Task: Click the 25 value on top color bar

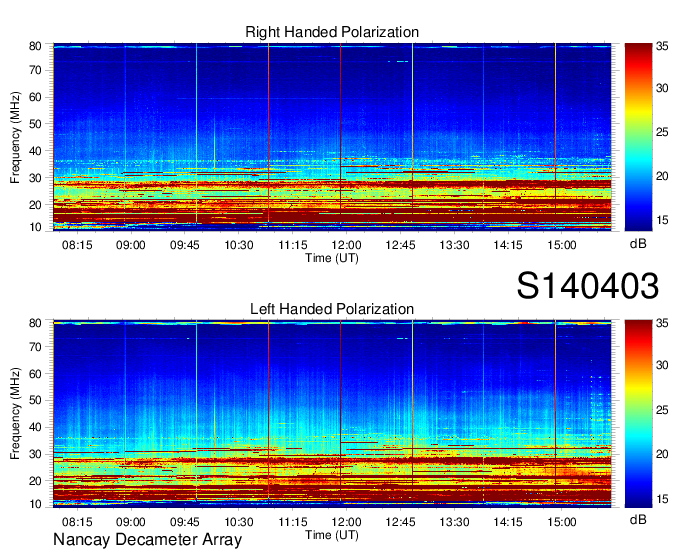Action: [662, 132]
